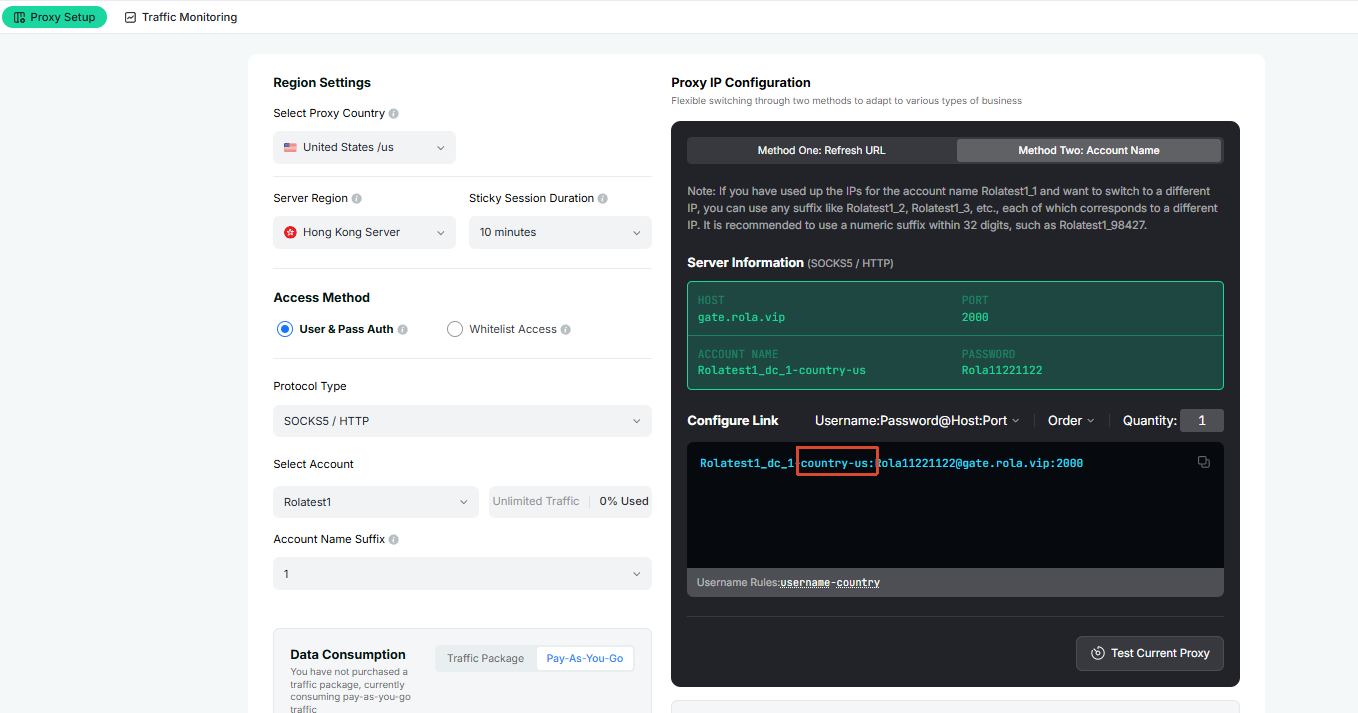Click the United States flag icon
1358x713 pixels.
pos(290,147)
